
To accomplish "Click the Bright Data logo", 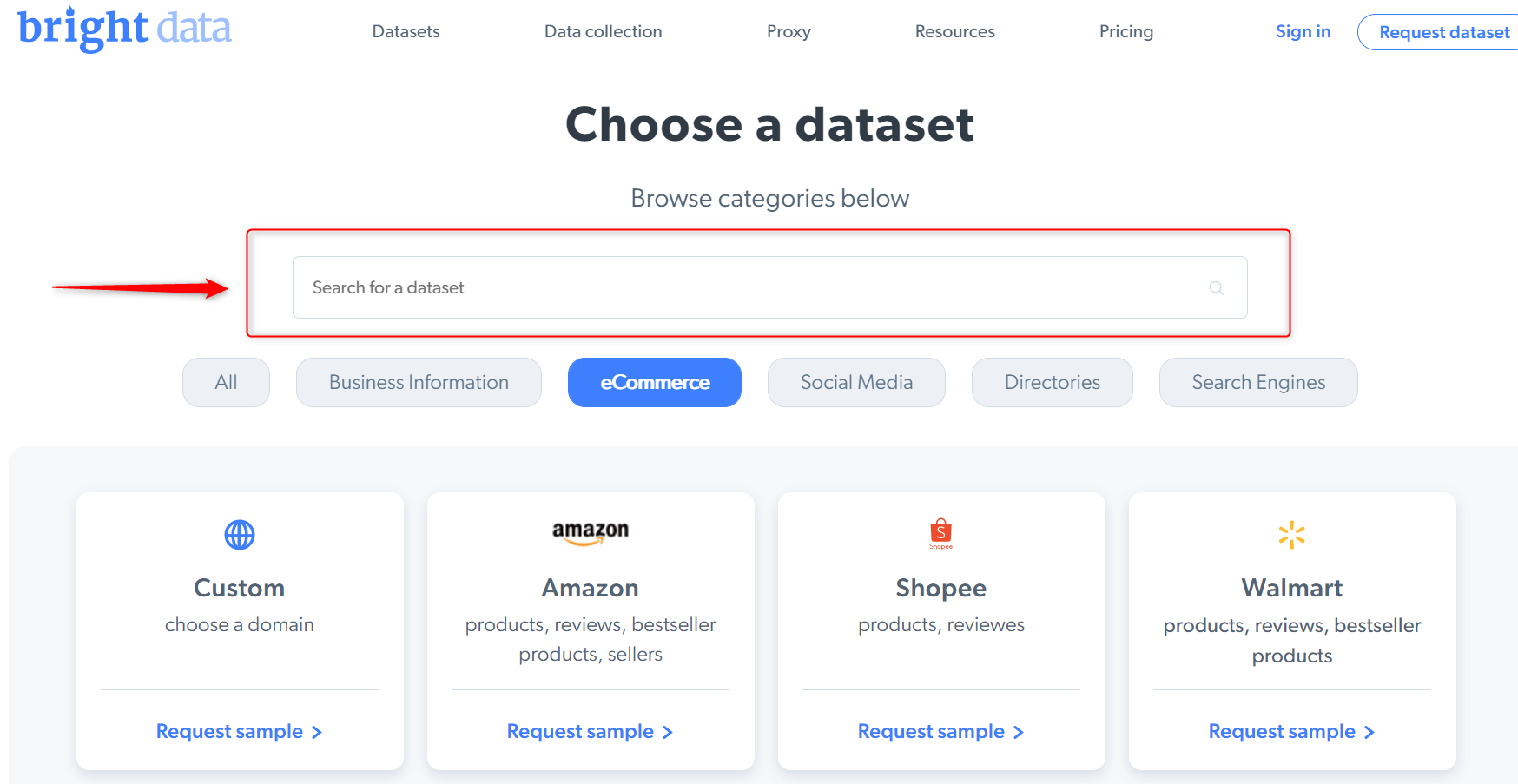I will tap(124, 29).
